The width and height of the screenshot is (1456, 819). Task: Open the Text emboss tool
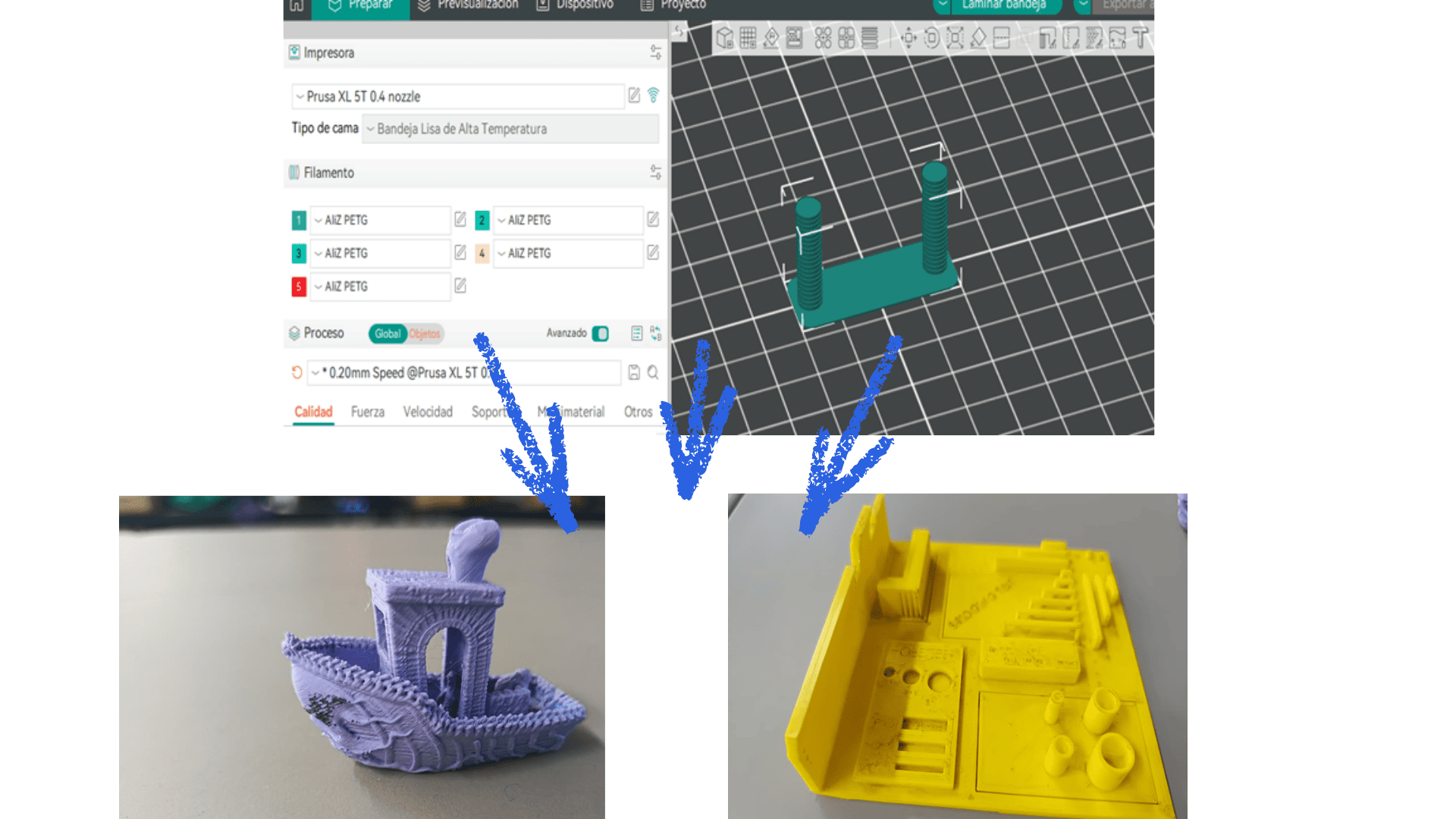pyautogui.click(x=1140, y=38)
